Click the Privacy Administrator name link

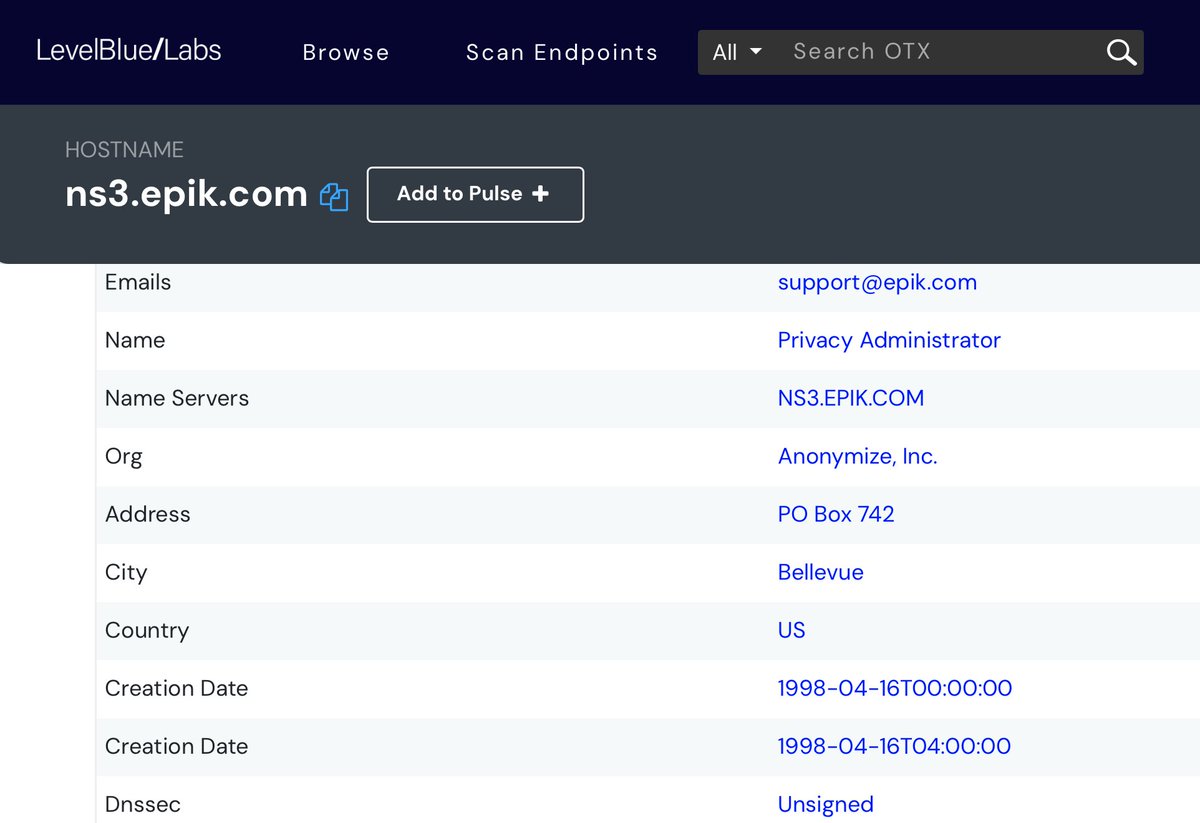tap(889, 340)
